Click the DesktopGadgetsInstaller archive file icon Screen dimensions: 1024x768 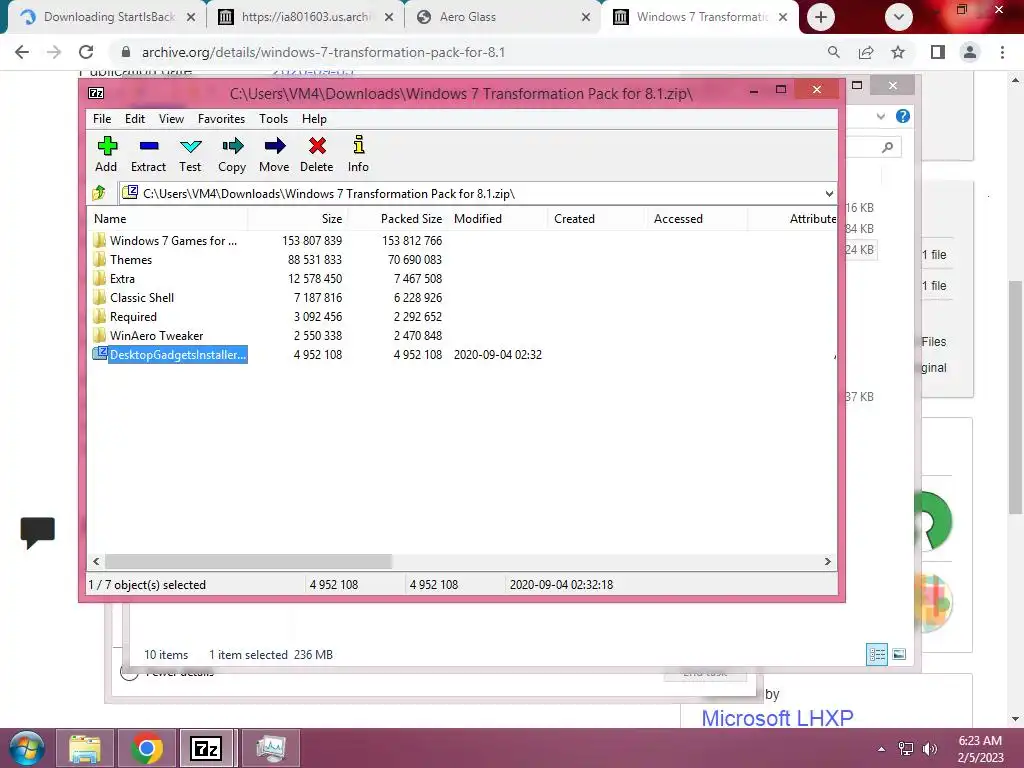(100, 354)
